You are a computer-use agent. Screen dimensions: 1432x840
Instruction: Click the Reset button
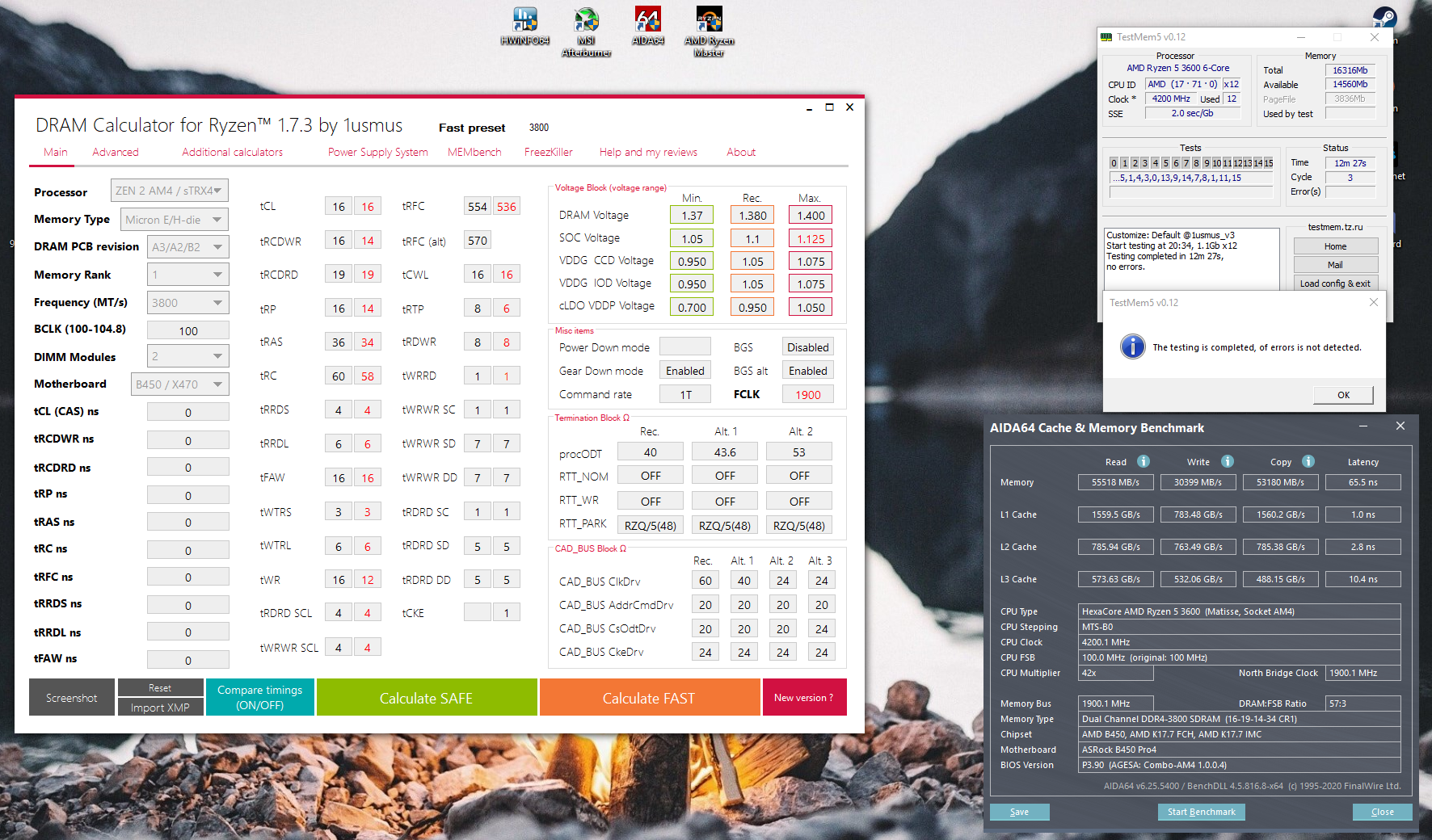pos(160,687)
